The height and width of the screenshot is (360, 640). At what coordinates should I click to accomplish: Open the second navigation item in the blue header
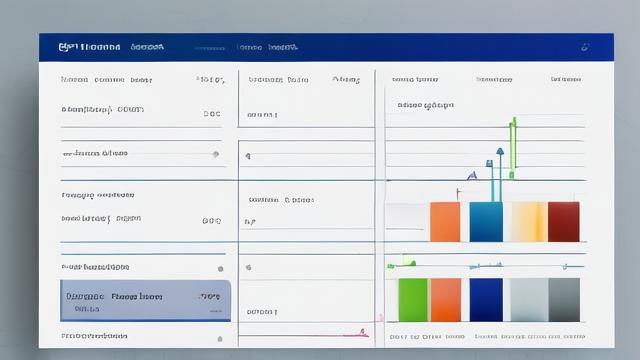(x=147, y=47)
